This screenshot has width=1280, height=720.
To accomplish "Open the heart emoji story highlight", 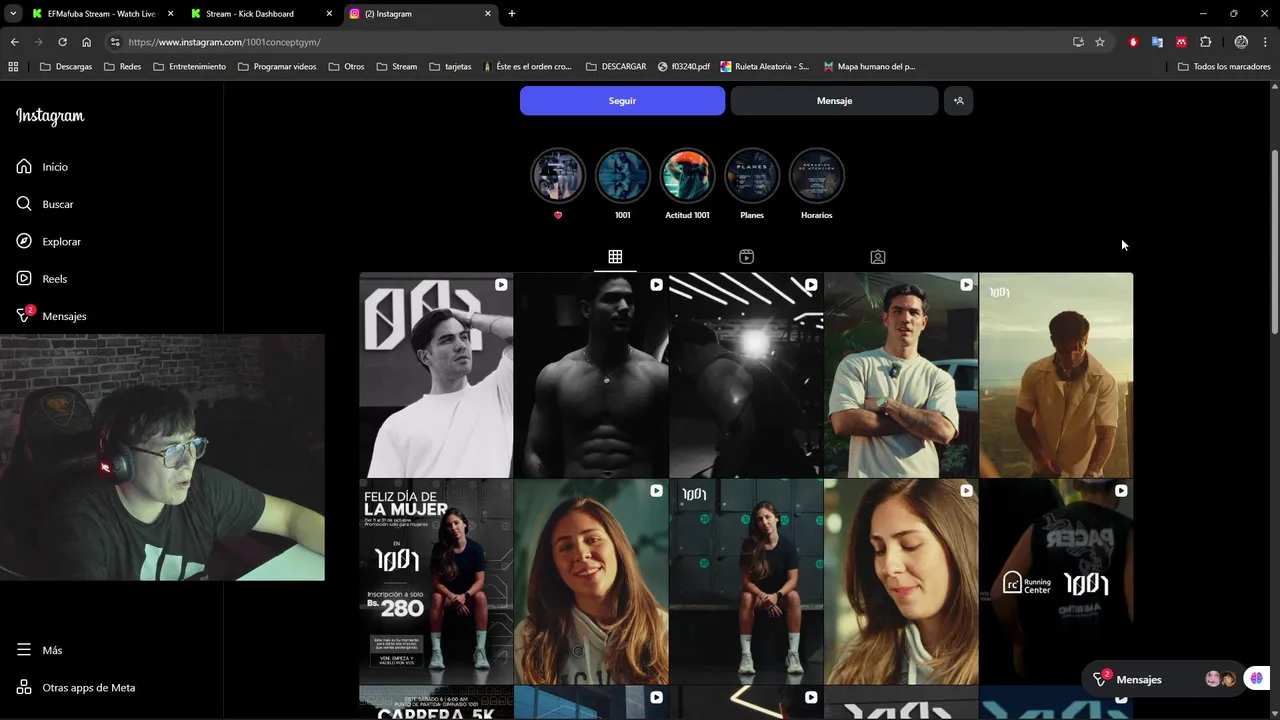I will point(558,176).
